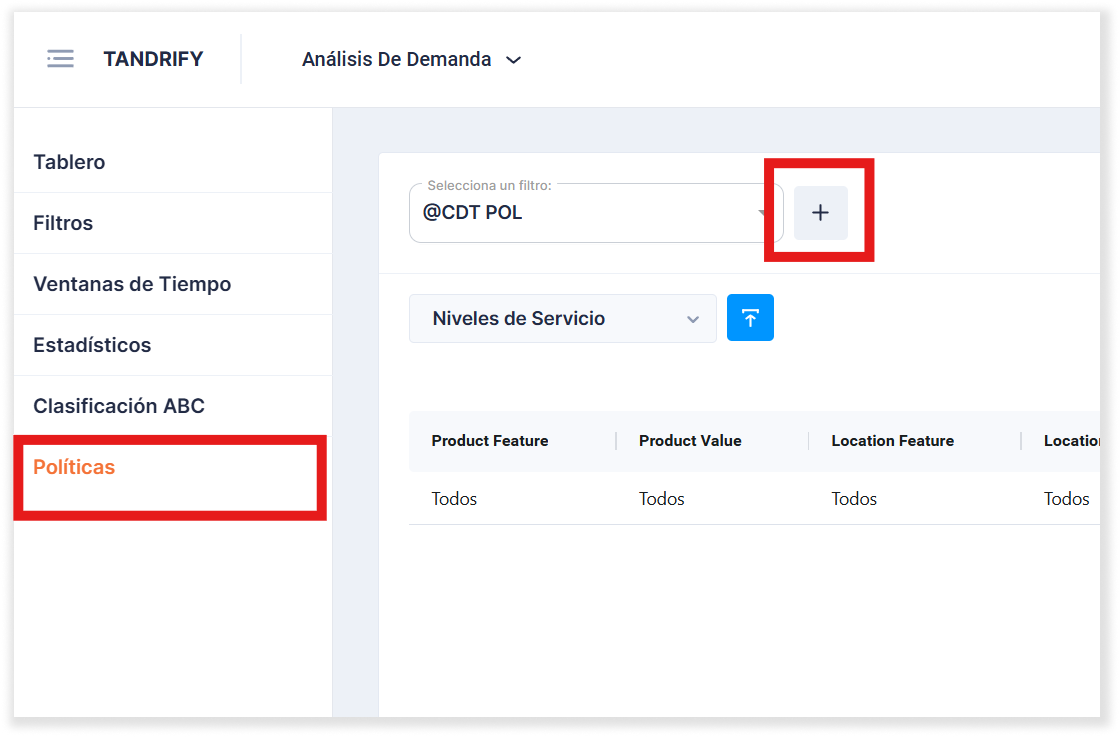Screen dimensions: 1120x737
Task: Click Todos cell under Location Feature
Action: tap(854, 499)
